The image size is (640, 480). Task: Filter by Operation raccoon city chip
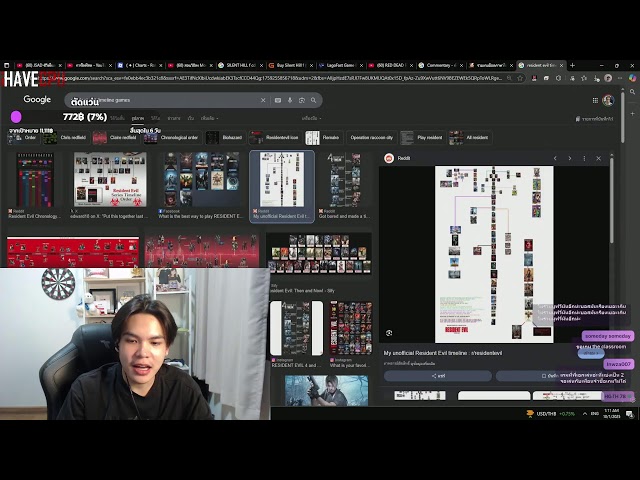pos(371,138)
